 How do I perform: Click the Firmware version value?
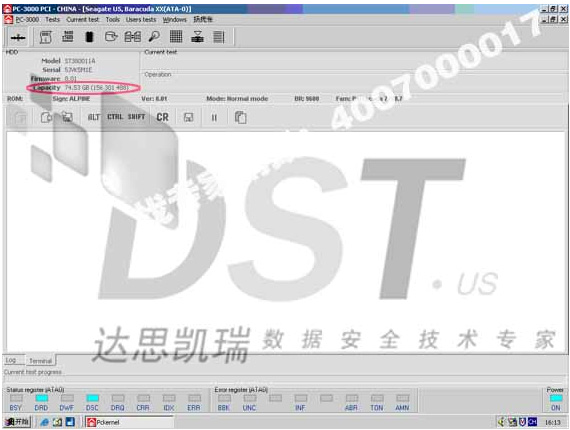(x=71, y=79)
